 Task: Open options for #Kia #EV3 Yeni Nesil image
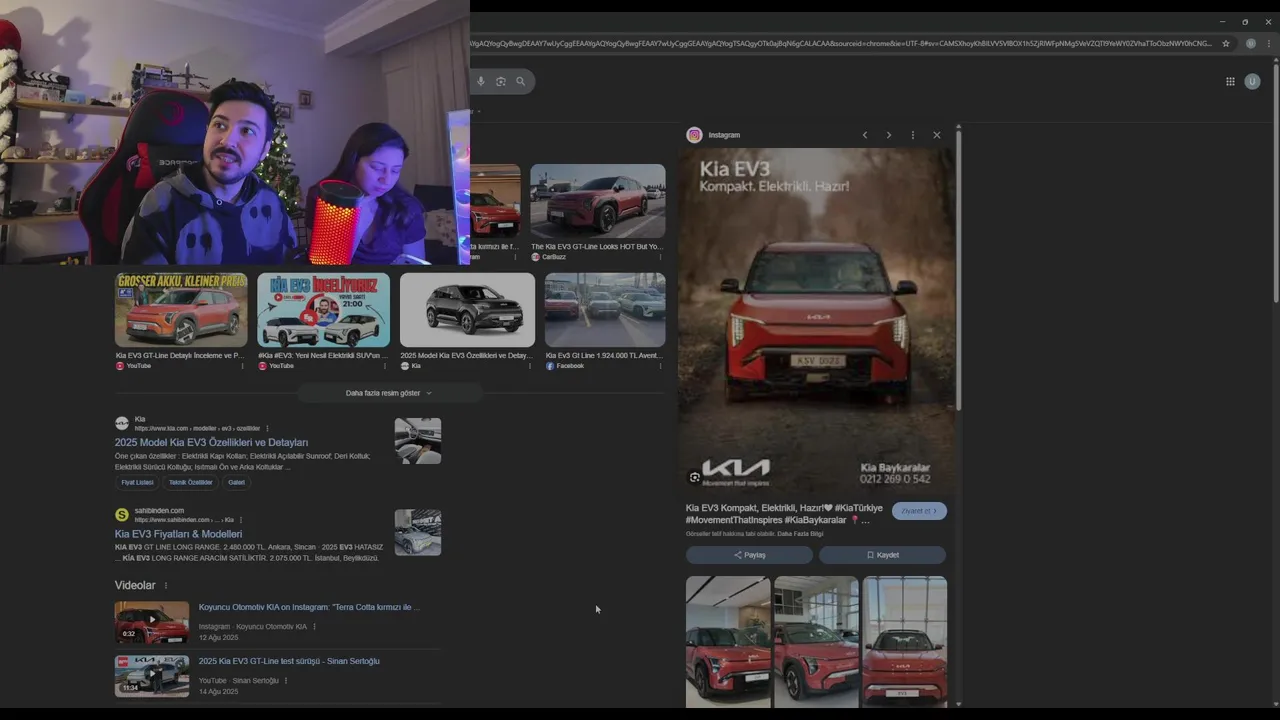click(385, 366)
